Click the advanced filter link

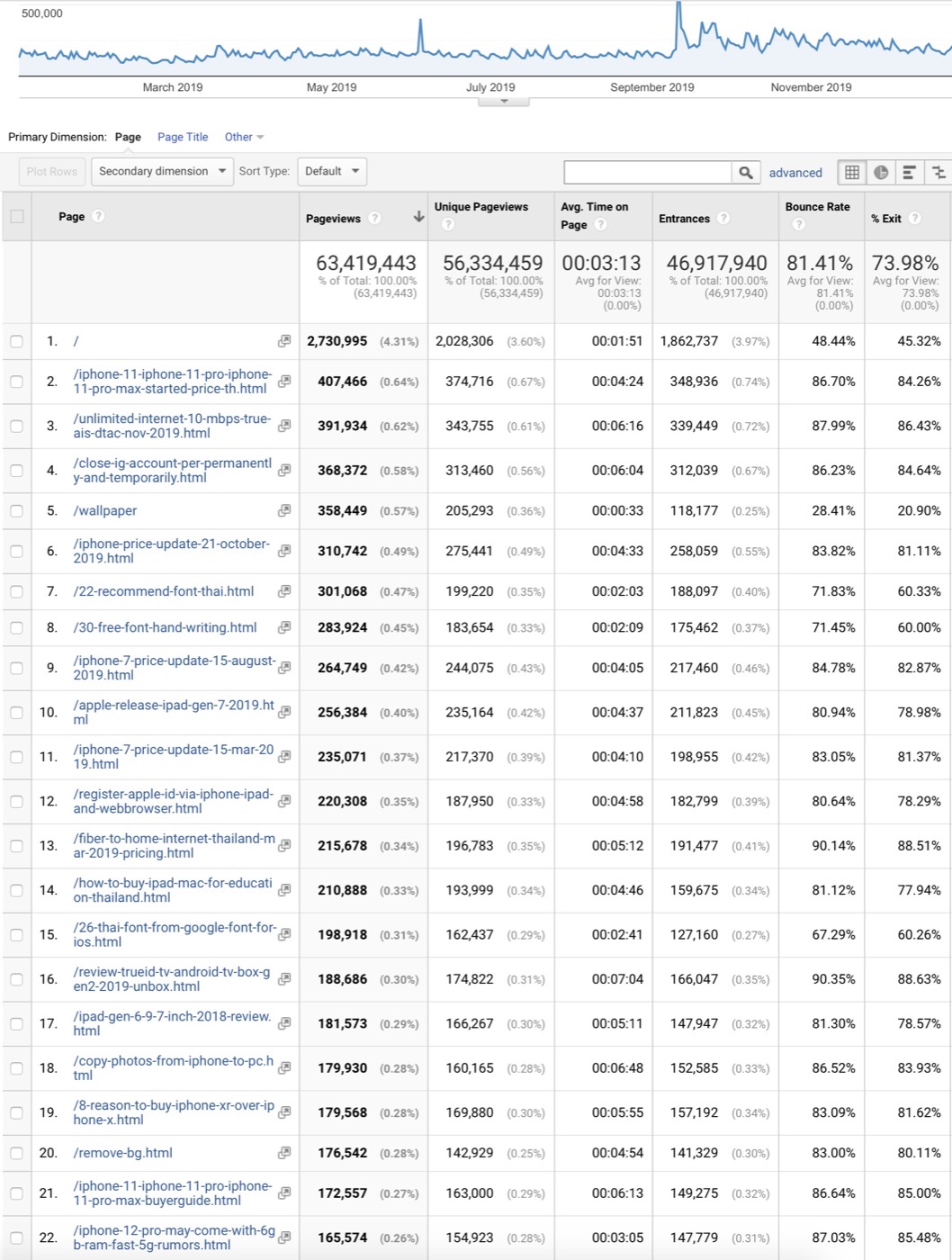tap(795, 173)
